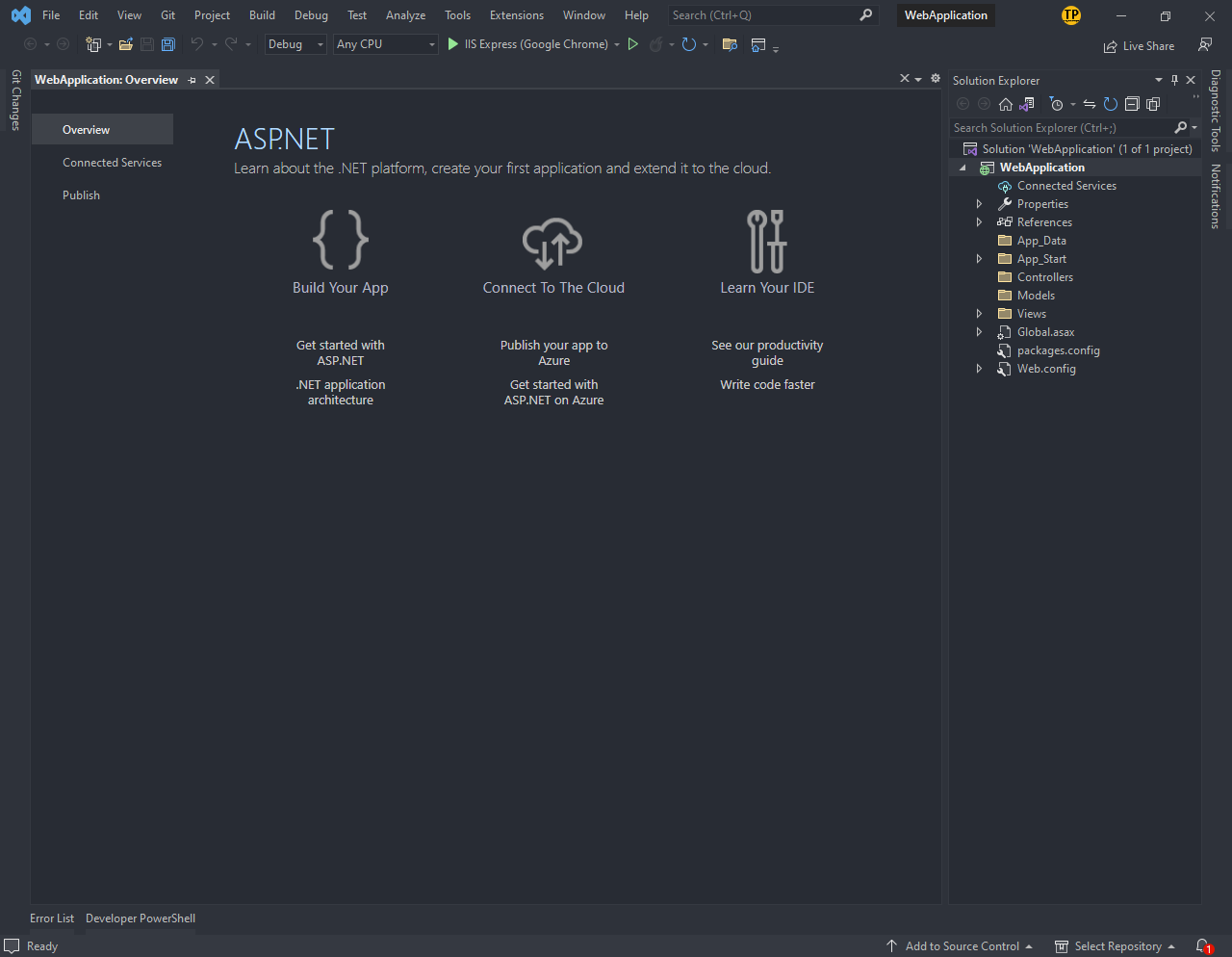Click the Solution Explorer Home icon
The height and width of the screenshot is (957, 1232).
(1006, 104)
